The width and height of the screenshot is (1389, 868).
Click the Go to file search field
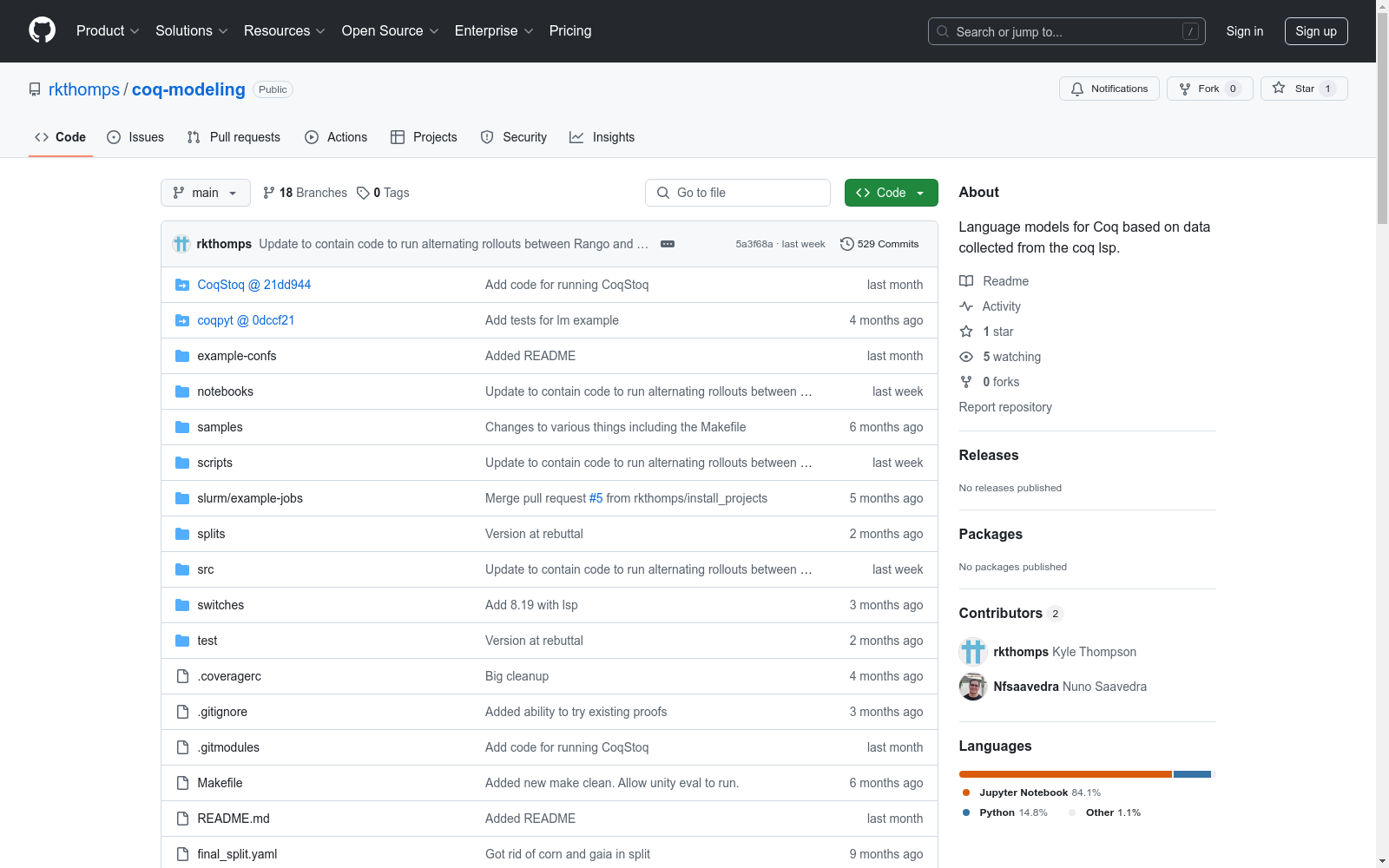click(x=738, y=193)
